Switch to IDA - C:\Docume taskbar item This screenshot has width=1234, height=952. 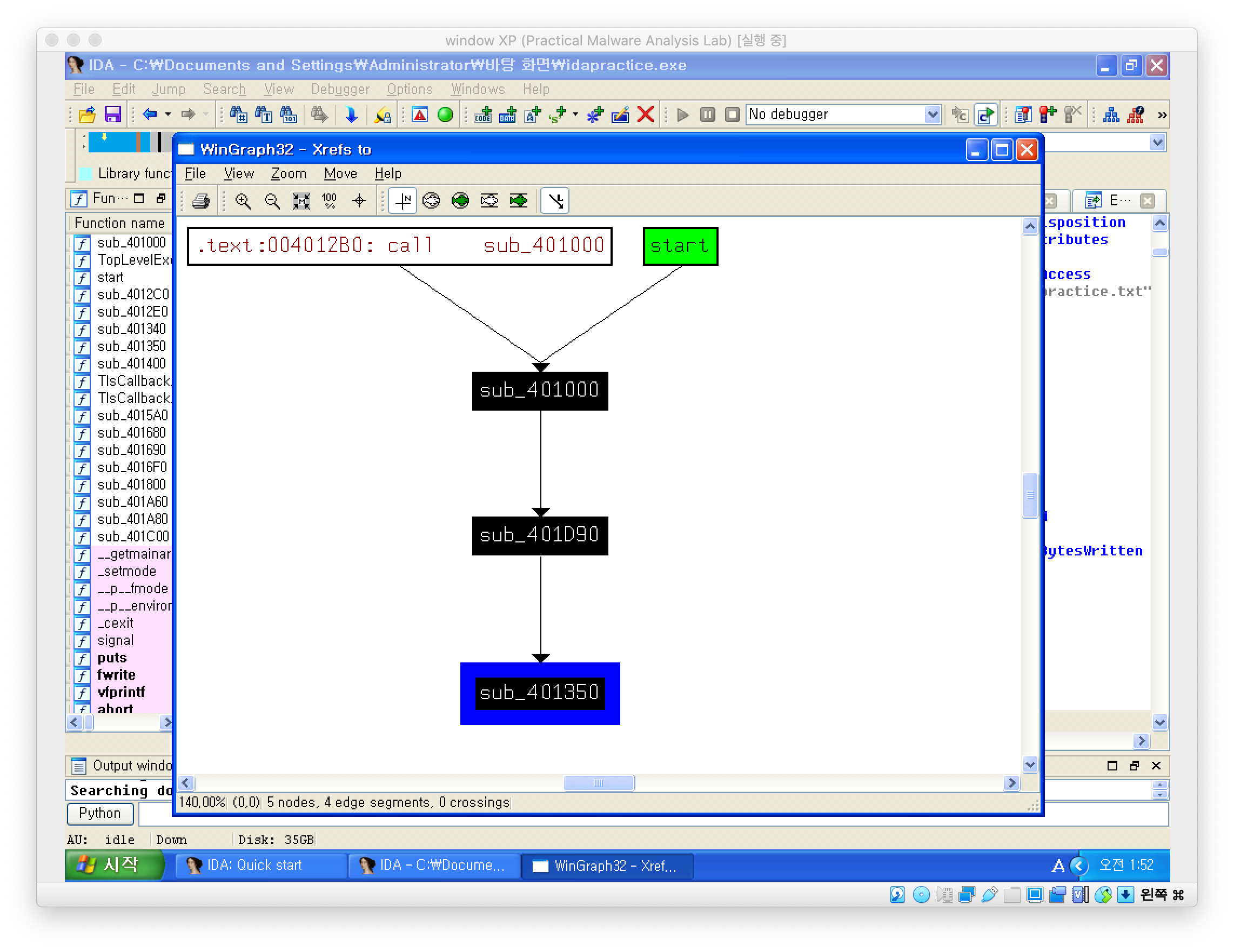pyautogui.click(x=434, y=866)
